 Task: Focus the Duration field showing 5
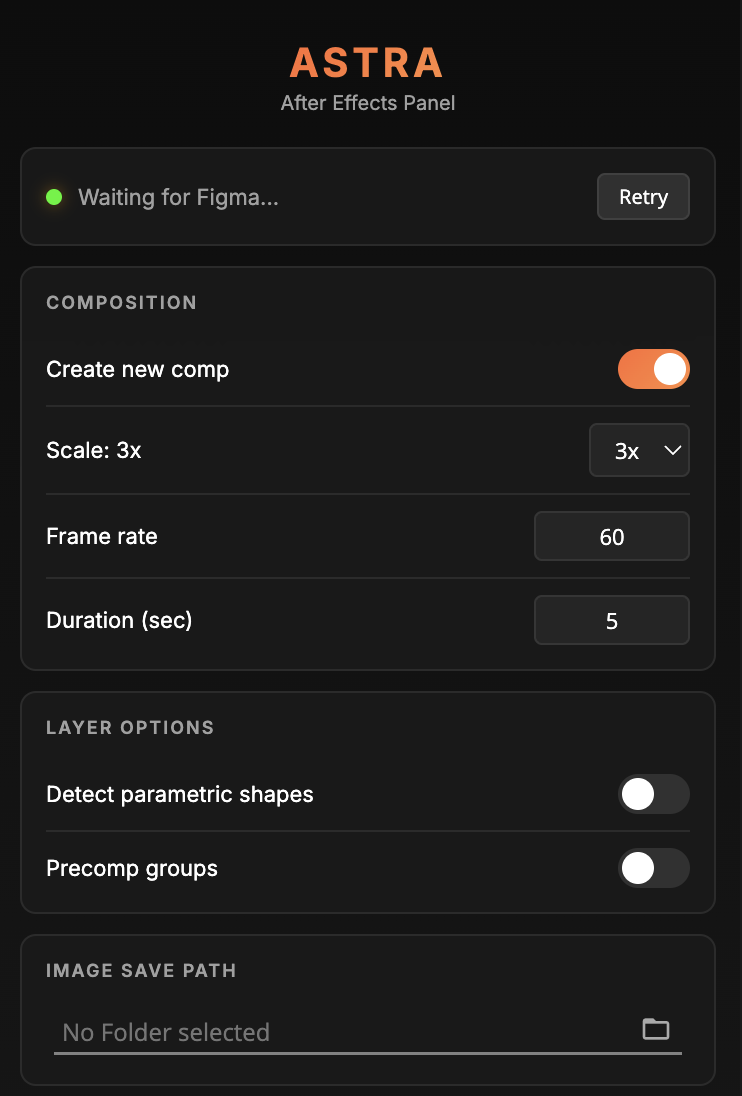(611, 621)
